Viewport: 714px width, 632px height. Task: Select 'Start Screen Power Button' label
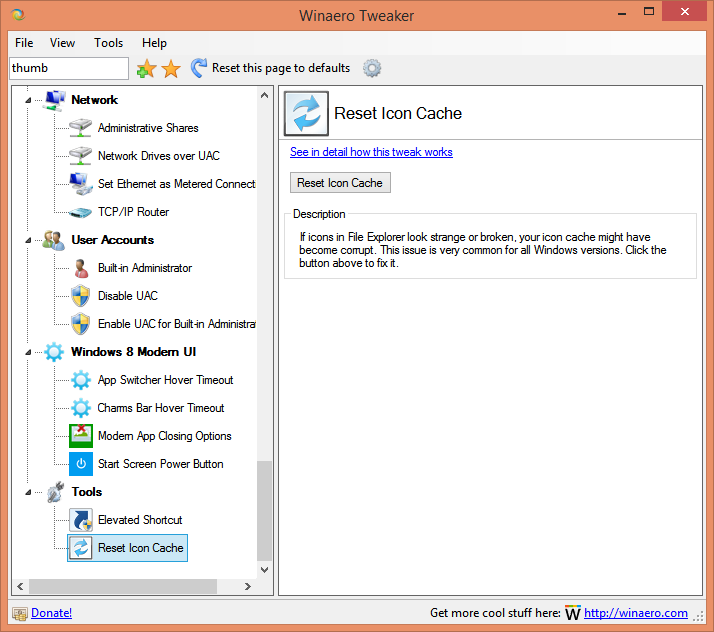[160, 464]
